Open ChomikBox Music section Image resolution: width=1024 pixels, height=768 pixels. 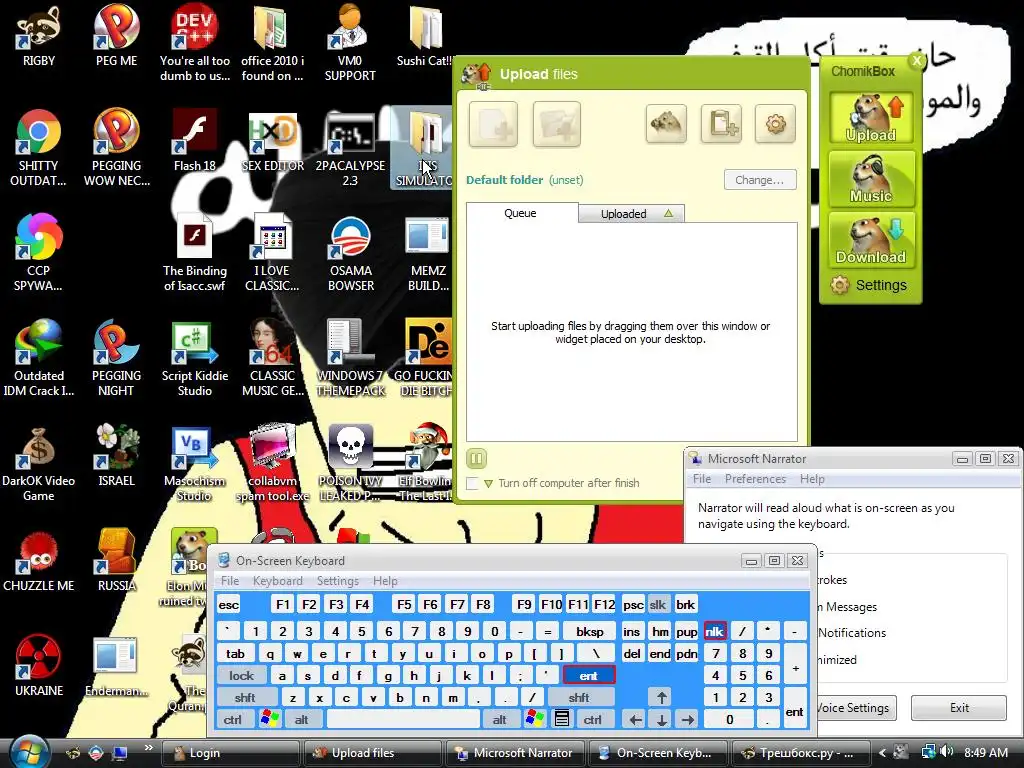tap(871, 178)
